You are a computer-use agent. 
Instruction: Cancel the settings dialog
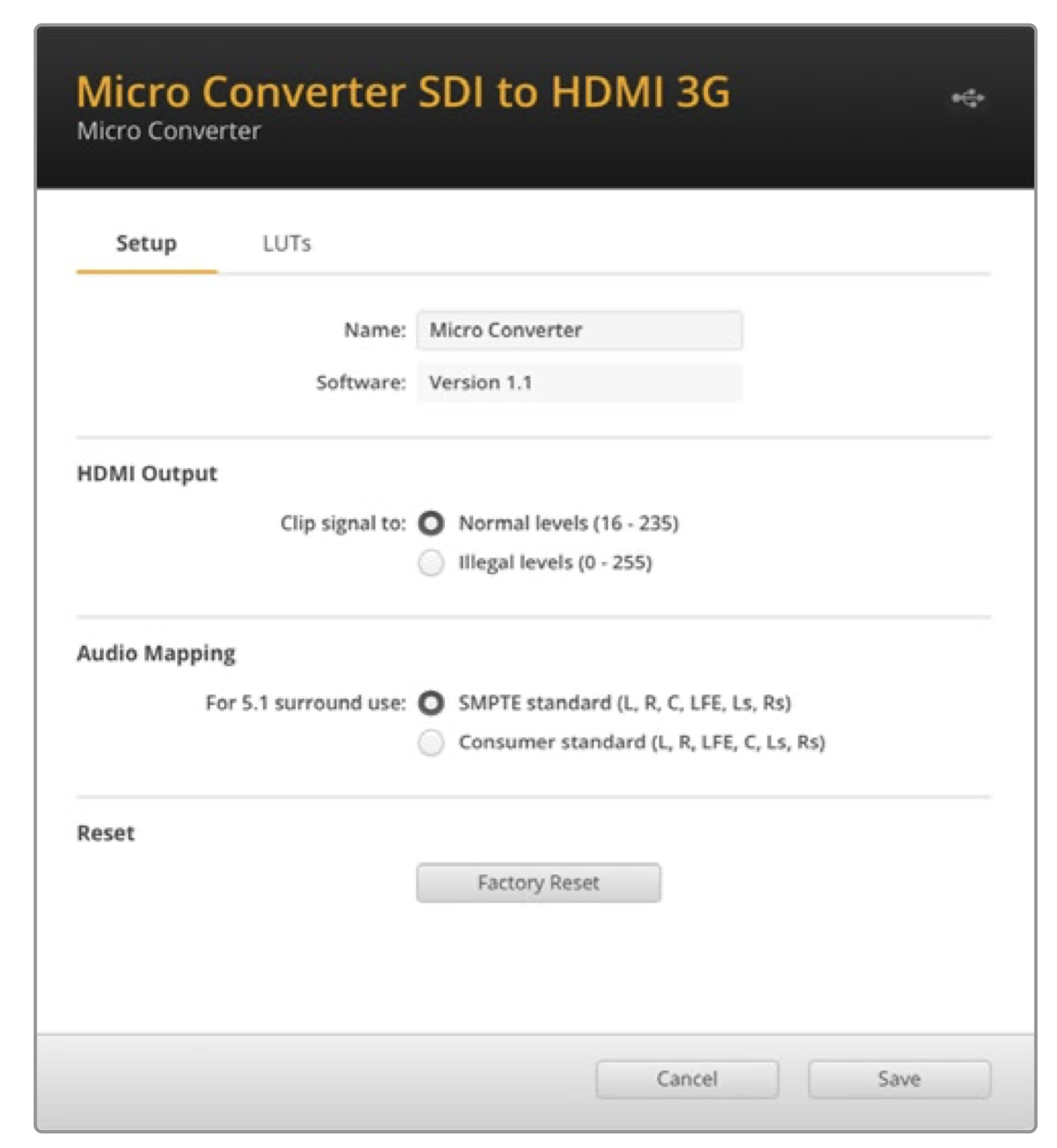pyautogui.click(x=687, y=1079)
